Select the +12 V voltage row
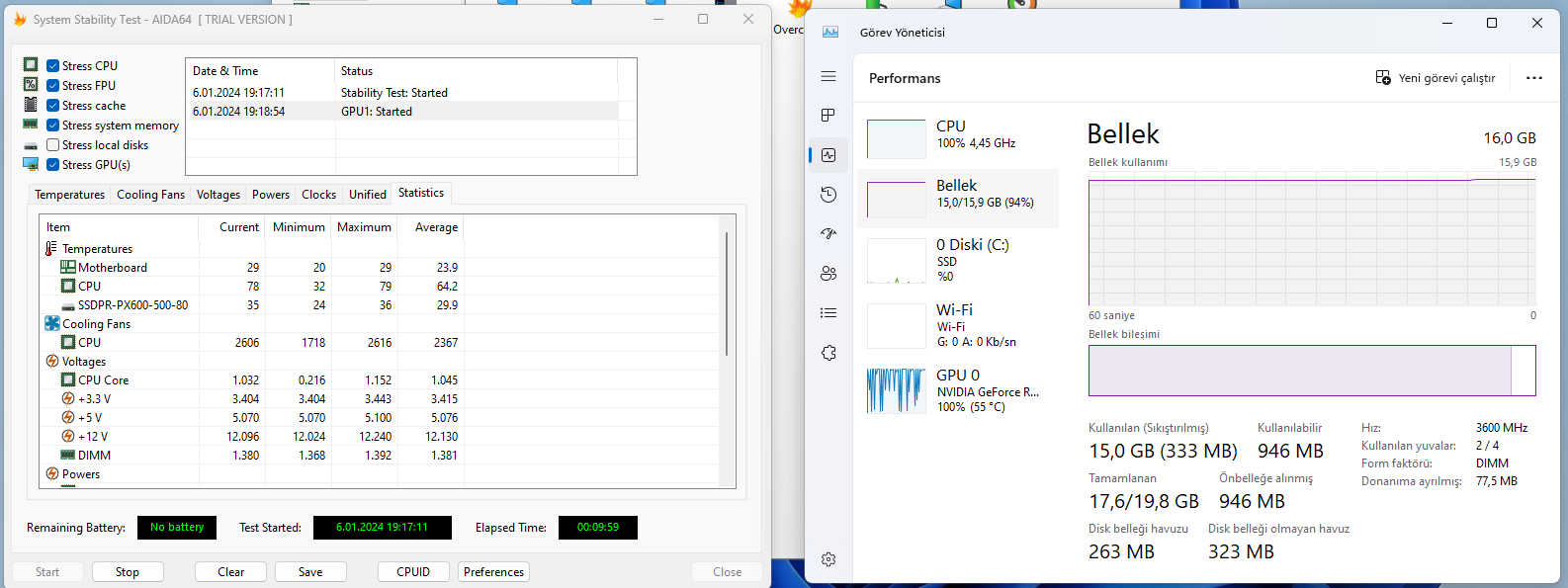The image size is (1568, 588). pos(381,437)
